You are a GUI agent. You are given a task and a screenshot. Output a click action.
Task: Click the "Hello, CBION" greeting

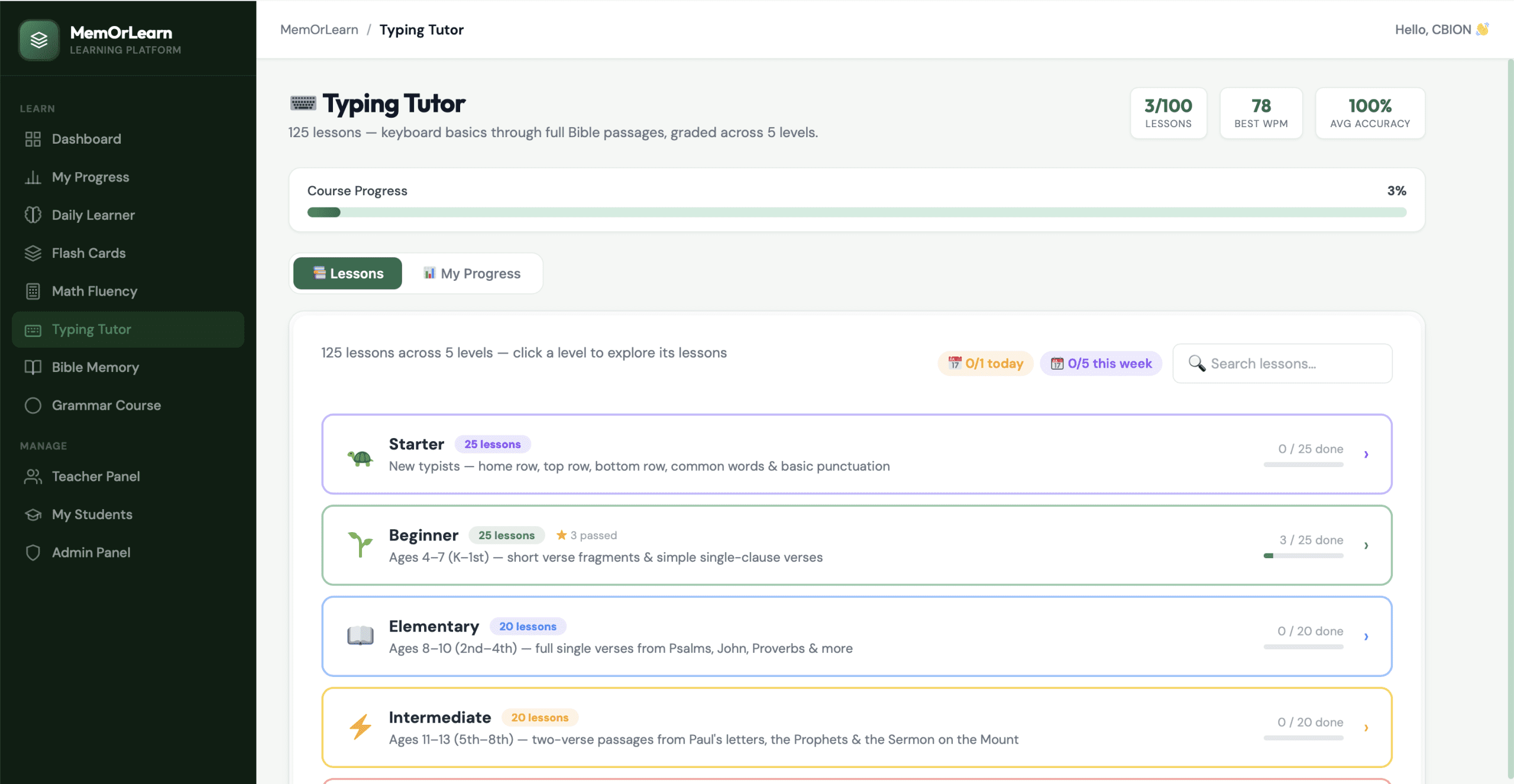(1433, 30)
